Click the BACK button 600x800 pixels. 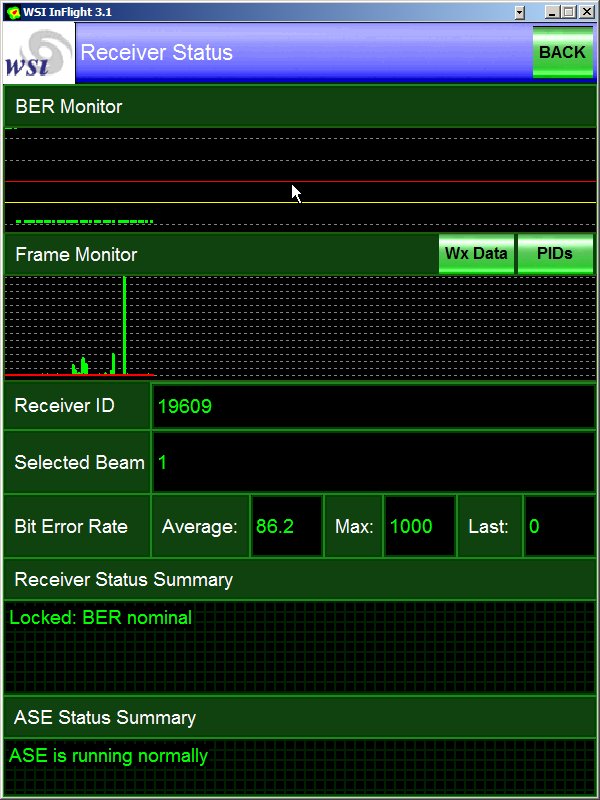pos(563,52)
